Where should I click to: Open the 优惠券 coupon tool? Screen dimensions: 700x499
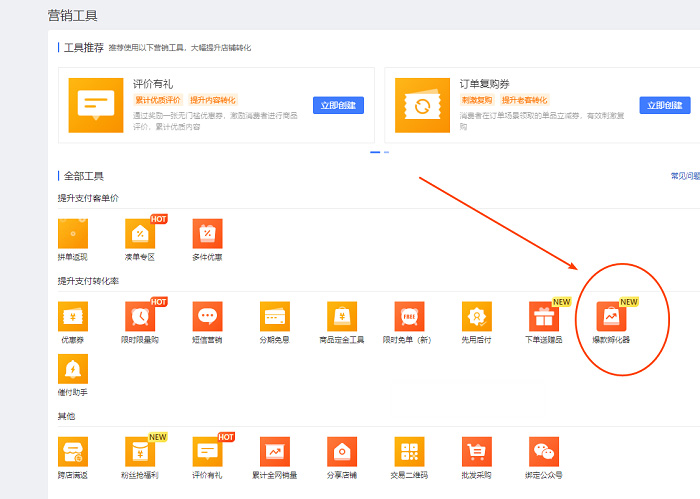pos(72,316)
